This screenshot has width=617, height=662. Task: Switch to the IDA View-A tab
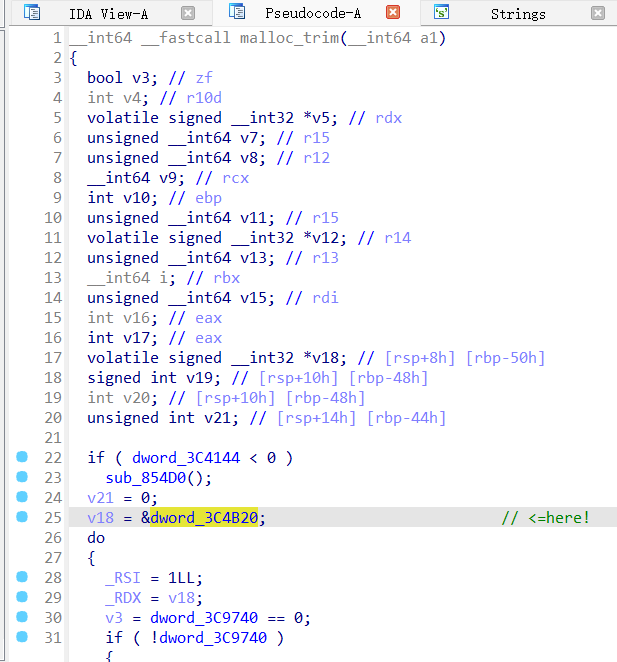[x=108, y=14]
